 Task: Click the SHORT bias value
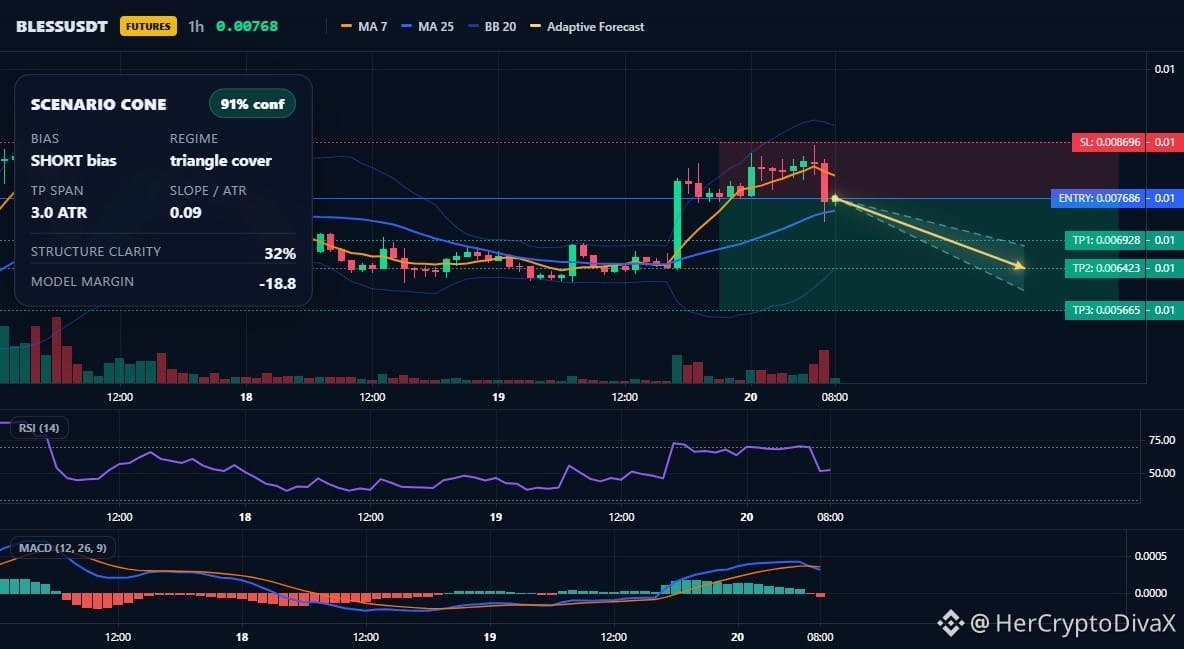[74, 160]
